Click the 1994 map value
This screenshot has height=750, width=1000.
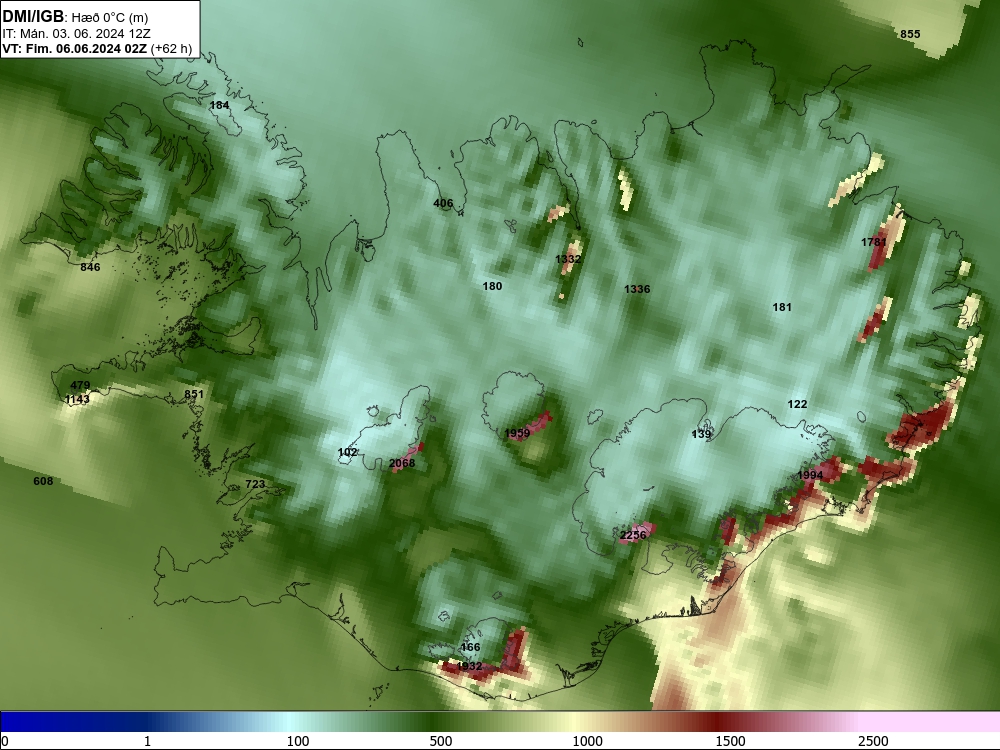tap(810, 475)
